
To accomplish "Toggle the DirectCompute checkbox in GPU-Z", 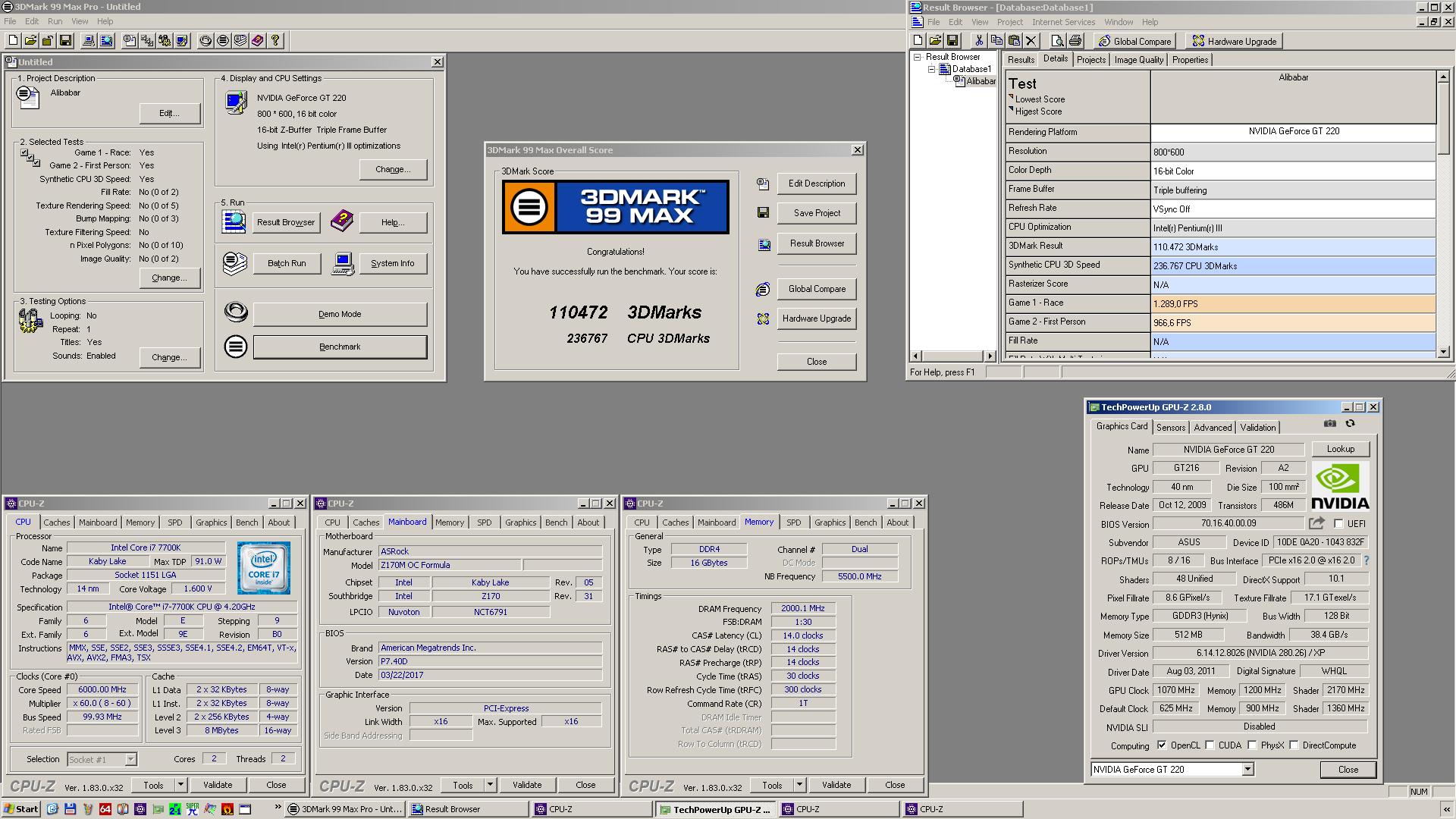I will coord(1294,745).
